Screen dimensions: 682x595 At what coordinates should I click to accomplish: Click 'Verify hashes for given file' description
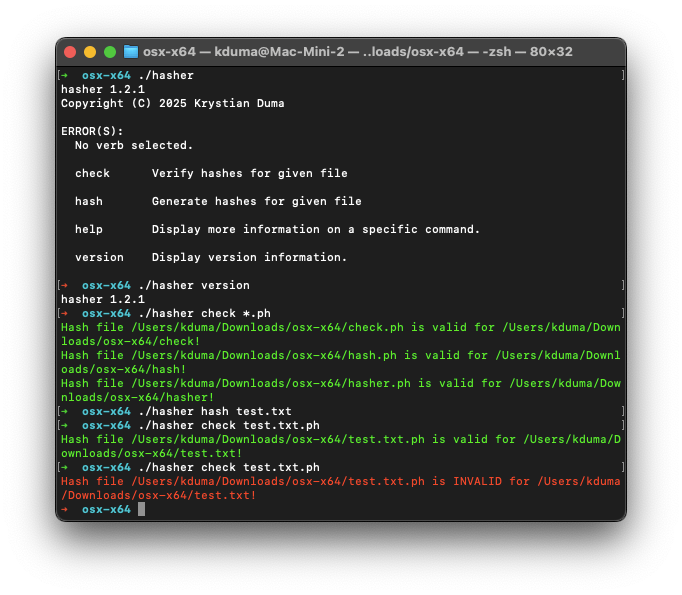[250, 174]
